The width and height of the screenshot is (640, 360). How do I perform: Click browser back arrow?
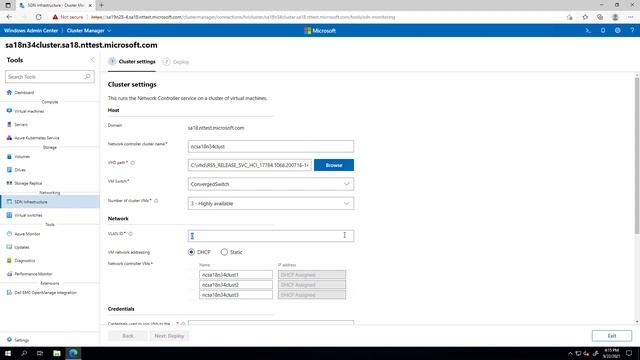click(x=9, y=17)
